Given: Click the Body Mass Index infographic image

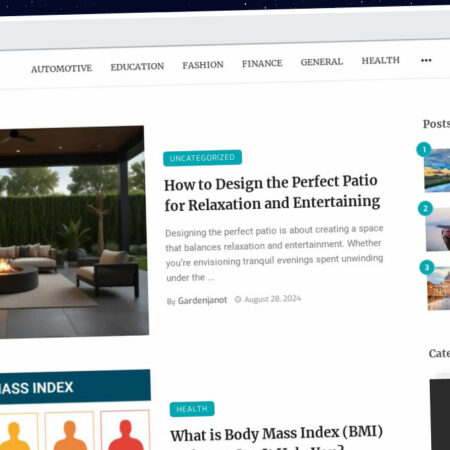Looking at the screenshot, I should [x=75, y=410].
